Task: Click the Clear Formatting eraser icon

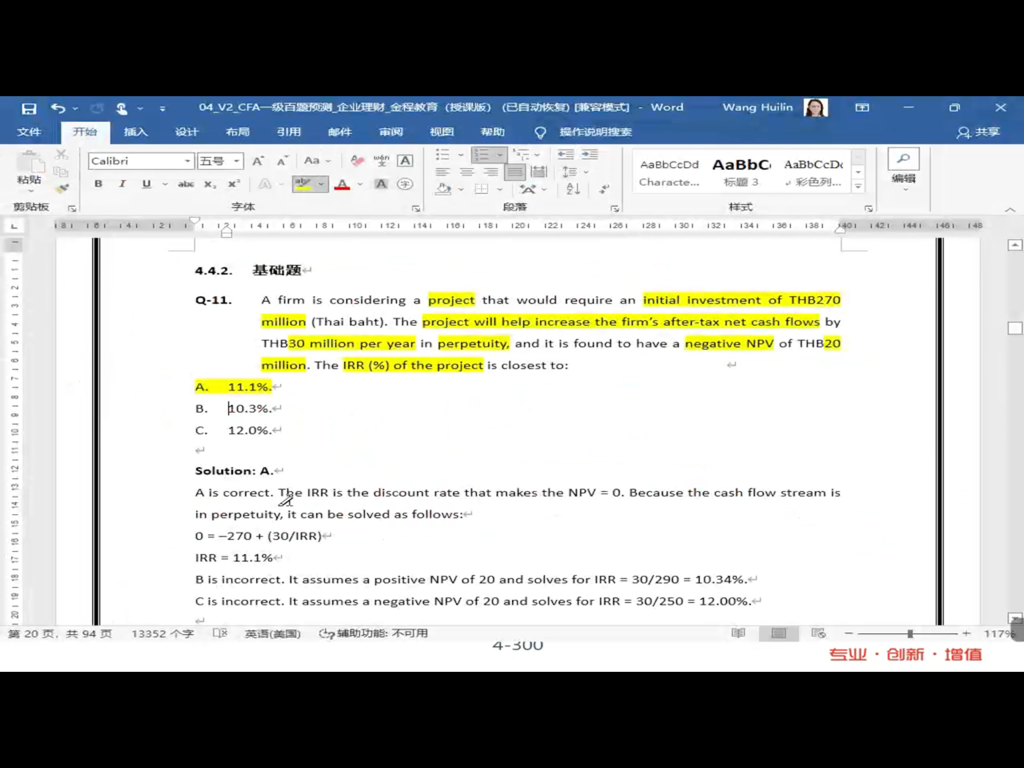Action: pyautogui.click(x=357, y=161)
